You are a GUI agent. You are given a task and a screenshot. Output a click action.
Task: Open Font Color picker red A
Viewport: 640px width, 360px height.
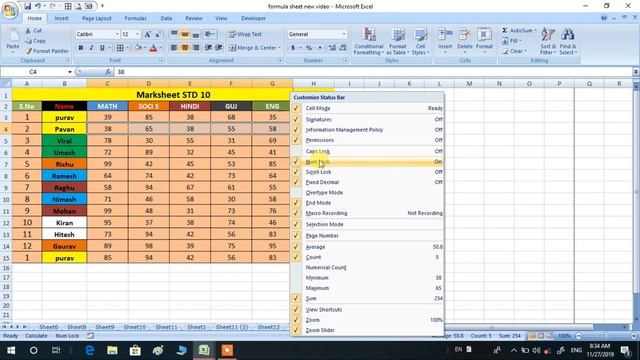coord(153,48)
